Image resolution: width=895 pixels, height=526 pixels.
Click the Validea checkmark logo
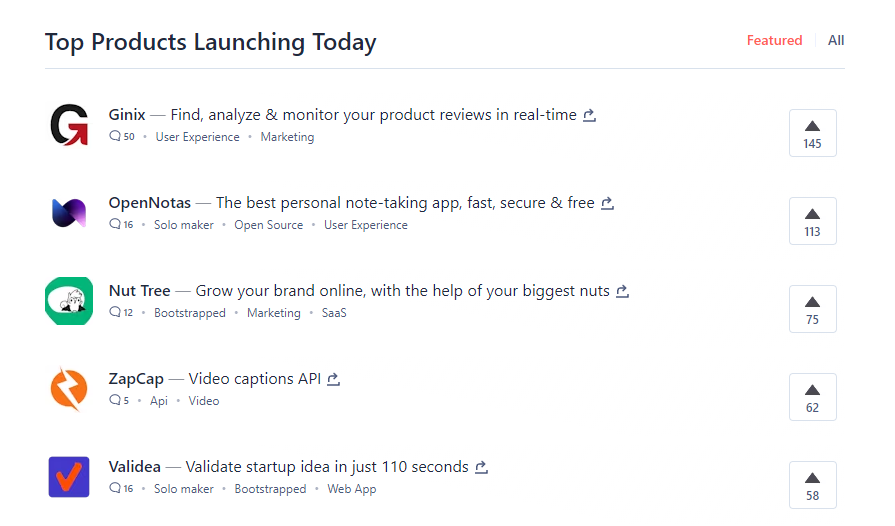pos(69,477)
